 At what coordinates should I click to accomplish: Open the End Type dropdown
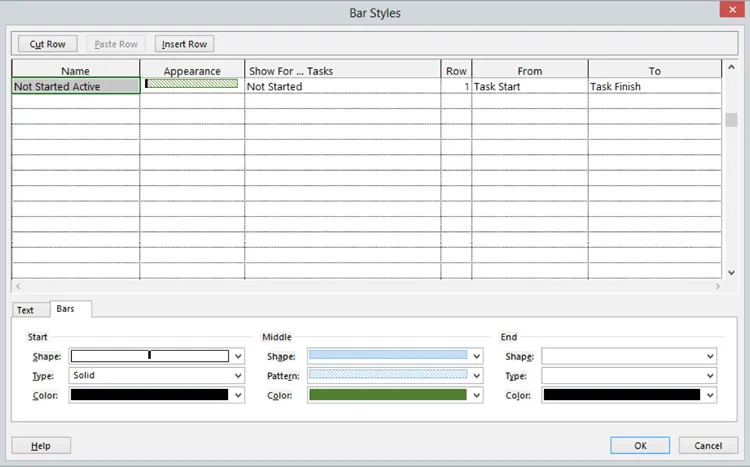click(x=710, y=376)
